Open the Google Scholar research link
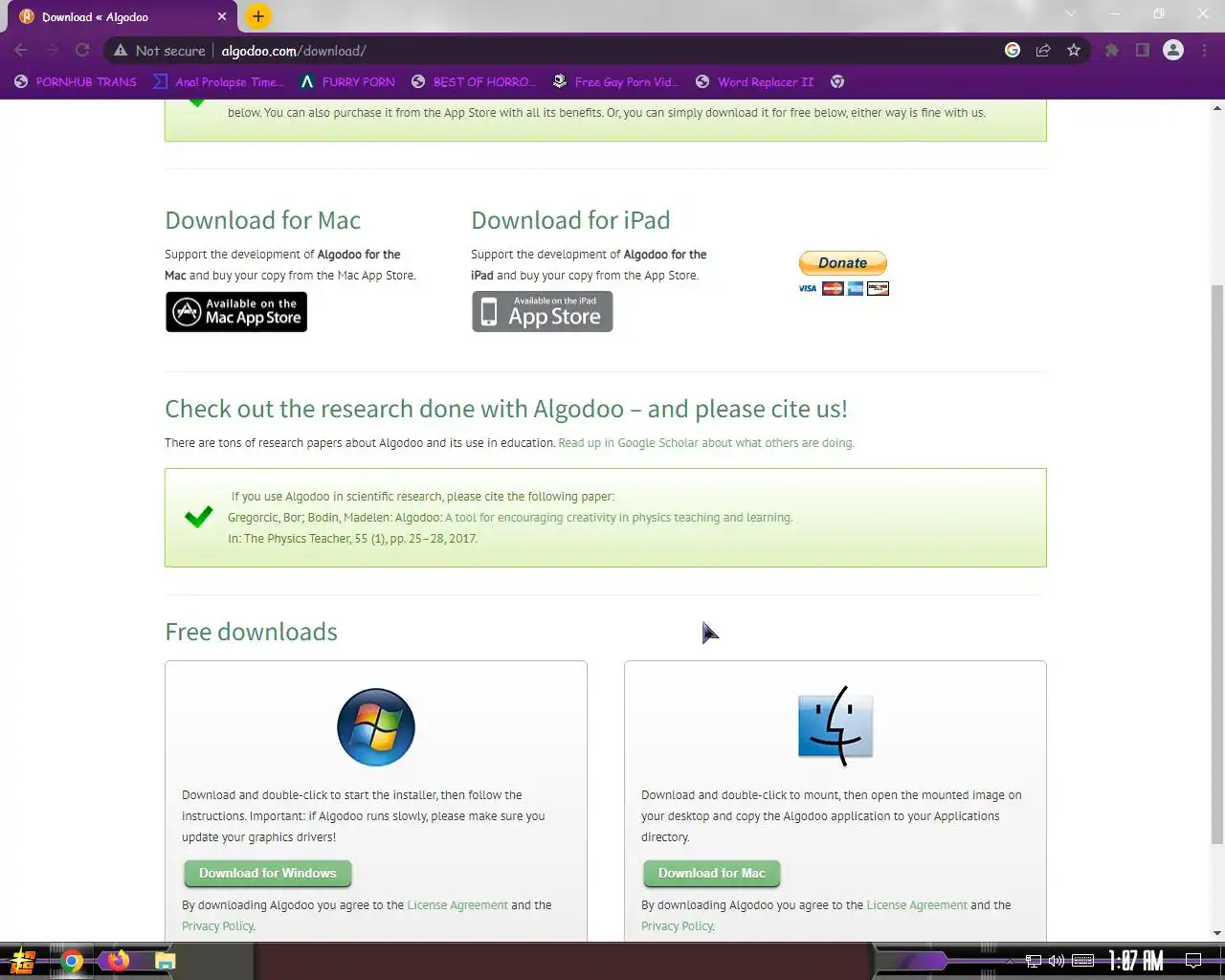Screen dimensions: 1225x980 (x=706, y=443)
